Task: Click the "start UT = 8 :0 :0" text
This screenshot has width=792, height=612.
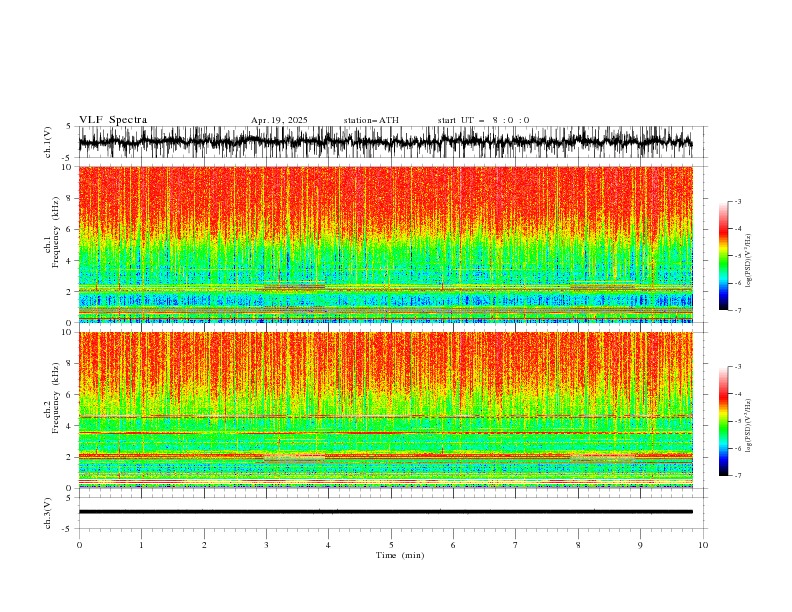Action: pos(483,120)
